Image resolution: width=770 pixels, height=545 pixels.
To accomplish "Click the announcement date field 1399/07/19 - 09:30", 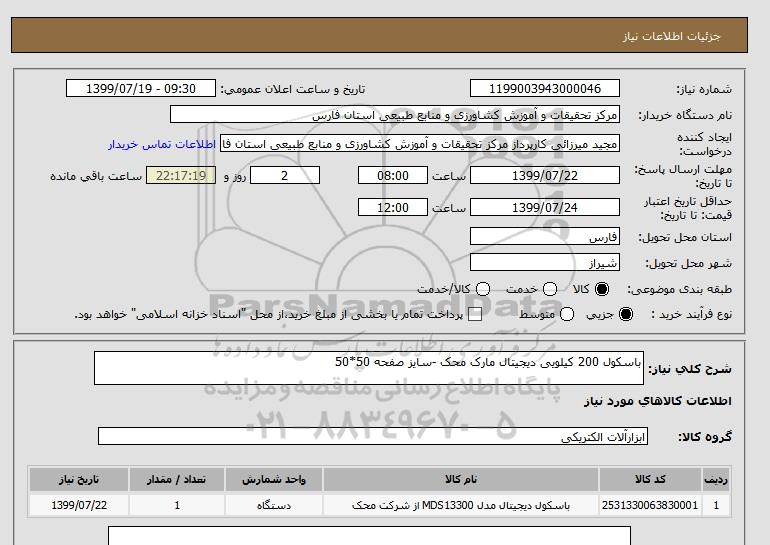I will click(x=140, y=88).
